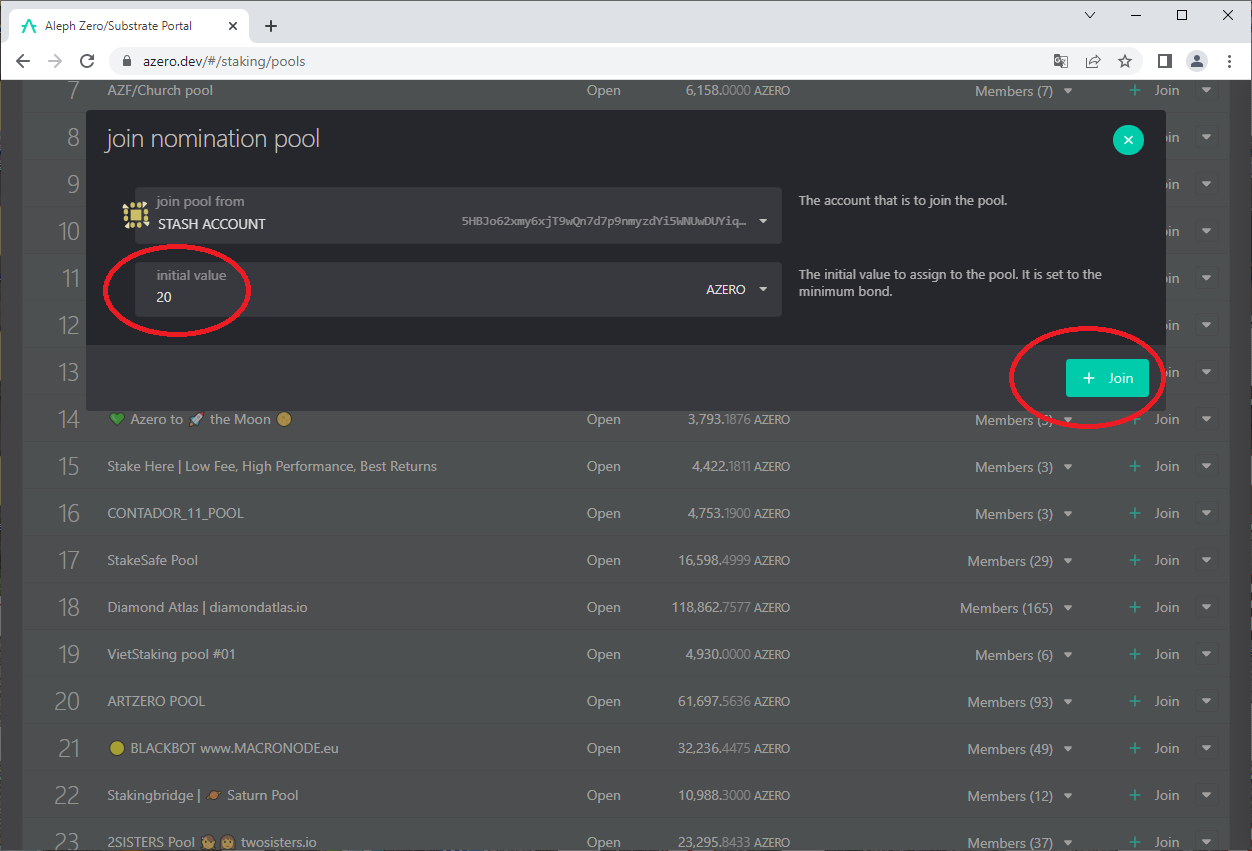Viewport: 1252px width, 851px height.
Task: Open row options arrow for Azero to the Moon
Action: [1207, 419]
